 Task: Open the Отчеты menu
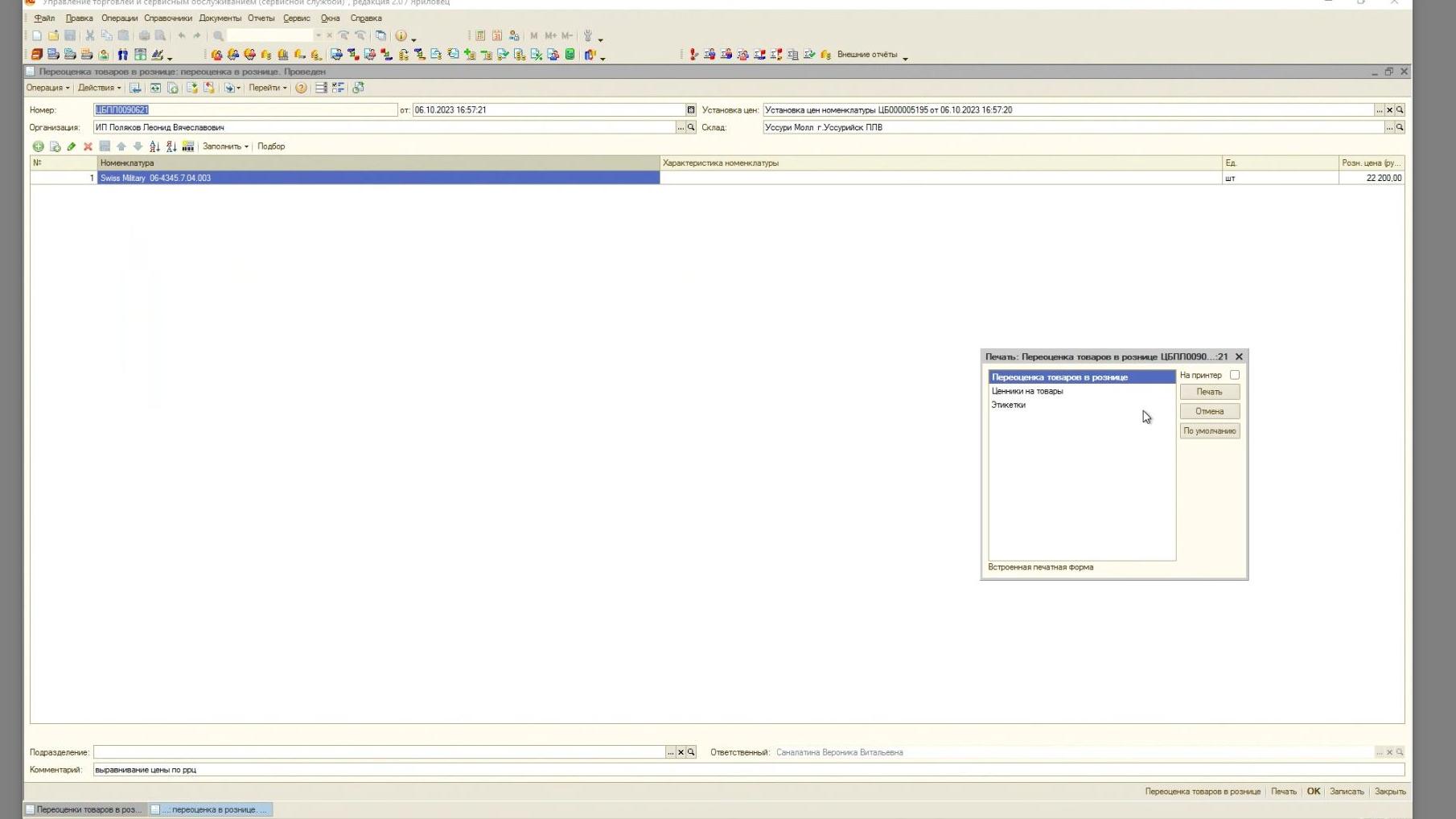coord(261,18)
